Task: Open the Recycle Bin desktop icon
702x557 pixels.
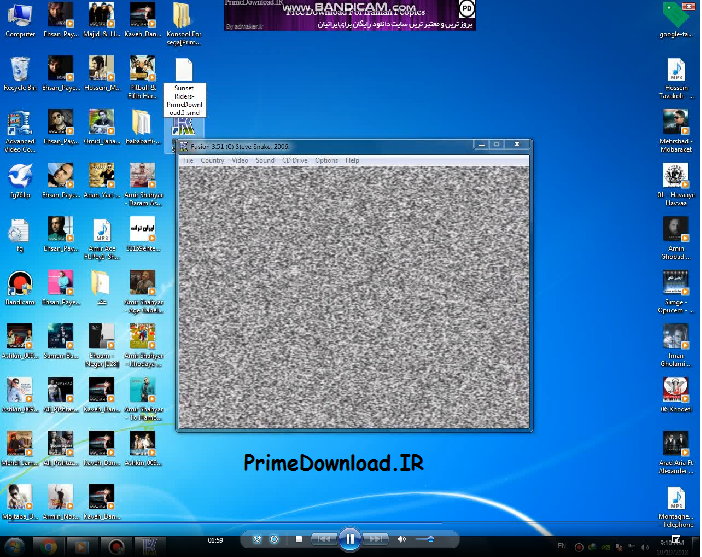Action: pos(20,73)
